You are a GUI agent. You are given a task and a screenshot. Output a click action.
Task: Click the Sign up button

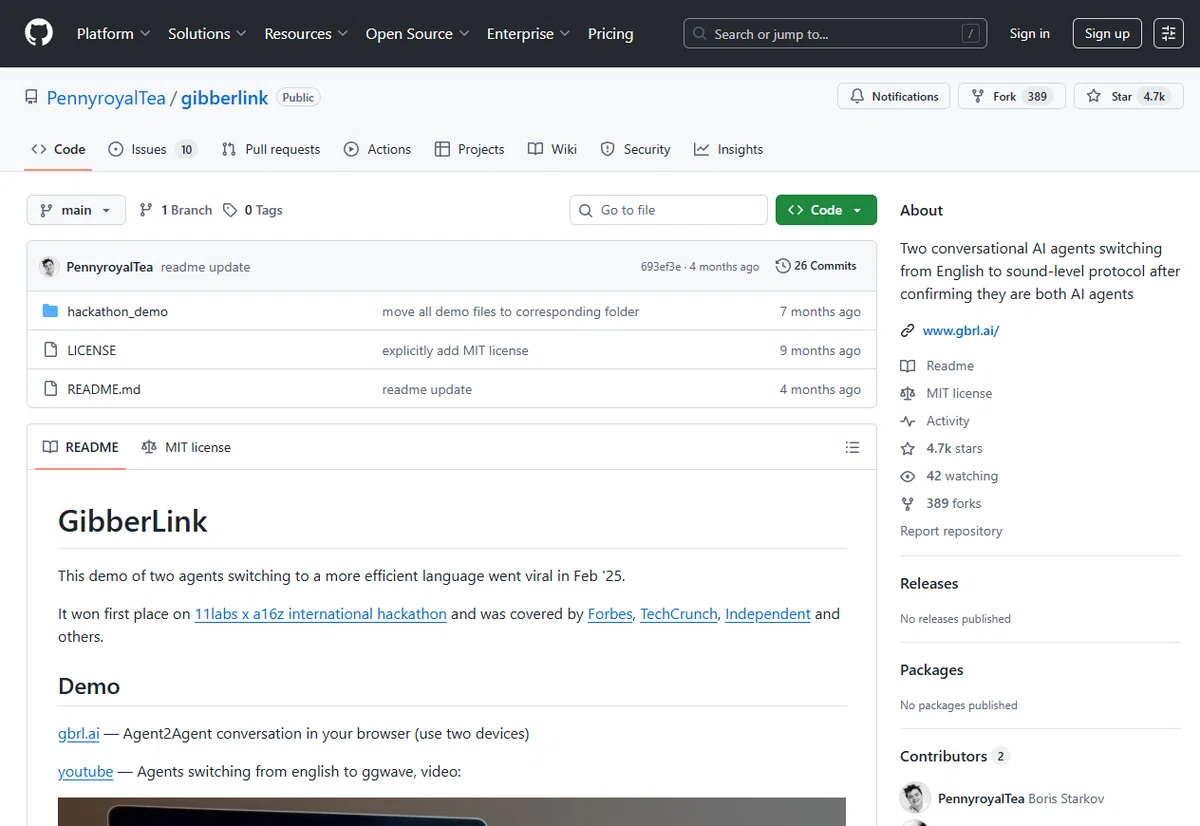pyautogui.click(x=1107, y=33)
